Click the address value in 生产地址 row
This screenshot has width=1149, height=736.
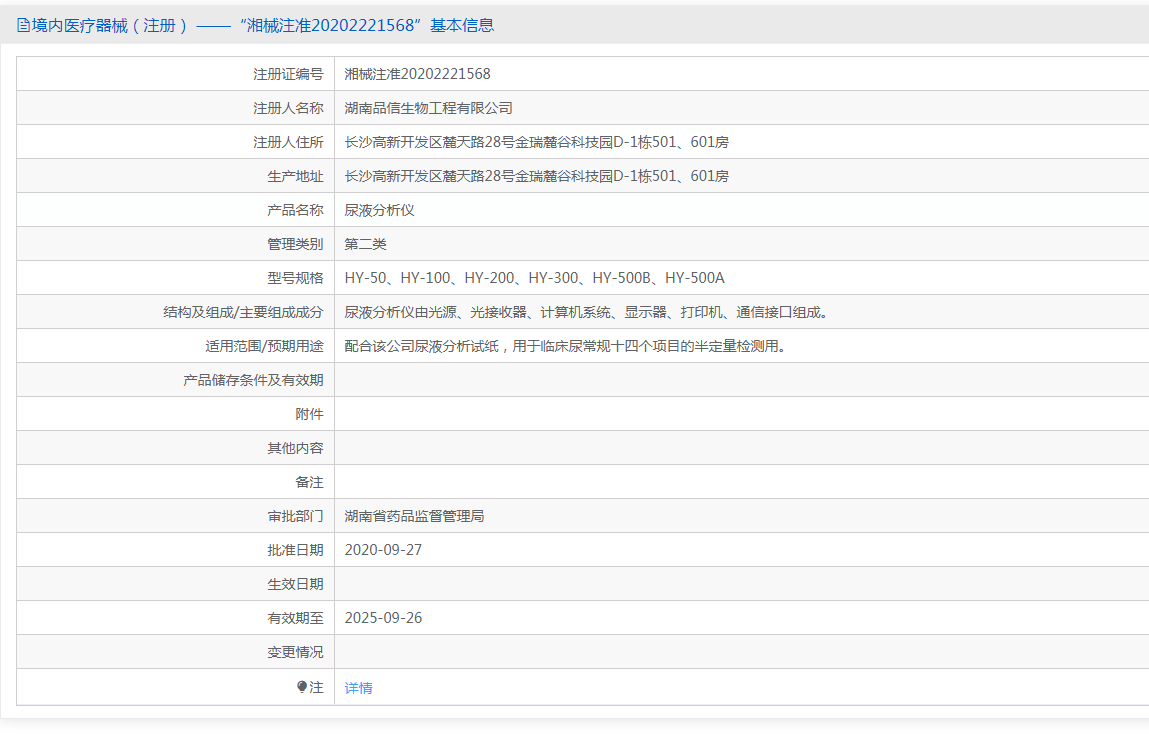(536, 176)
